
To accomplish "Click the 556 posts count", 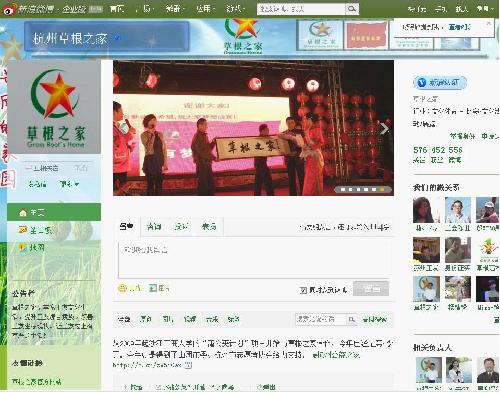I will point(455,150).
